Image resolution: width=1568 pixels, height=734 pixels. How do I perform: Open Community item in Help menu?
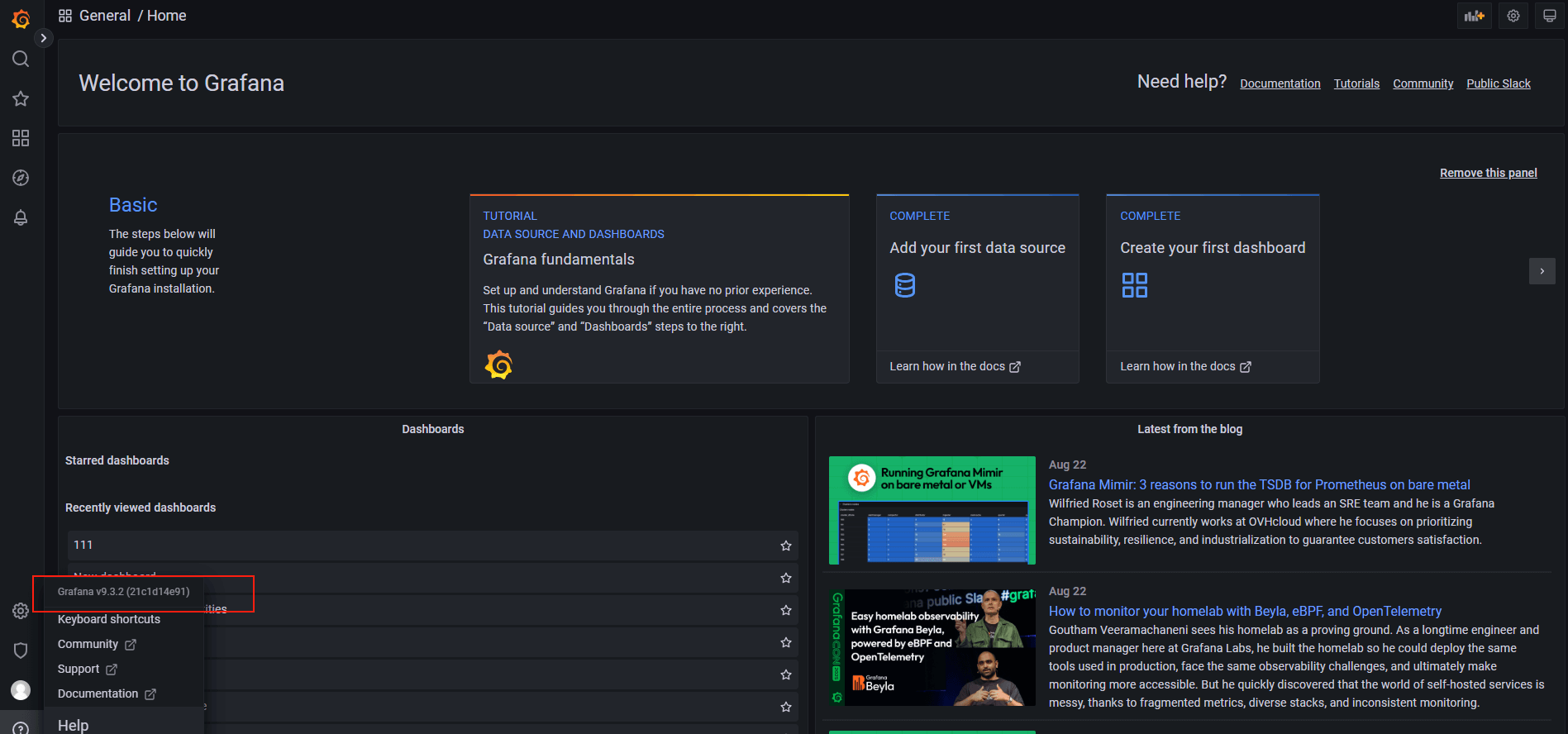coord(97,644)
